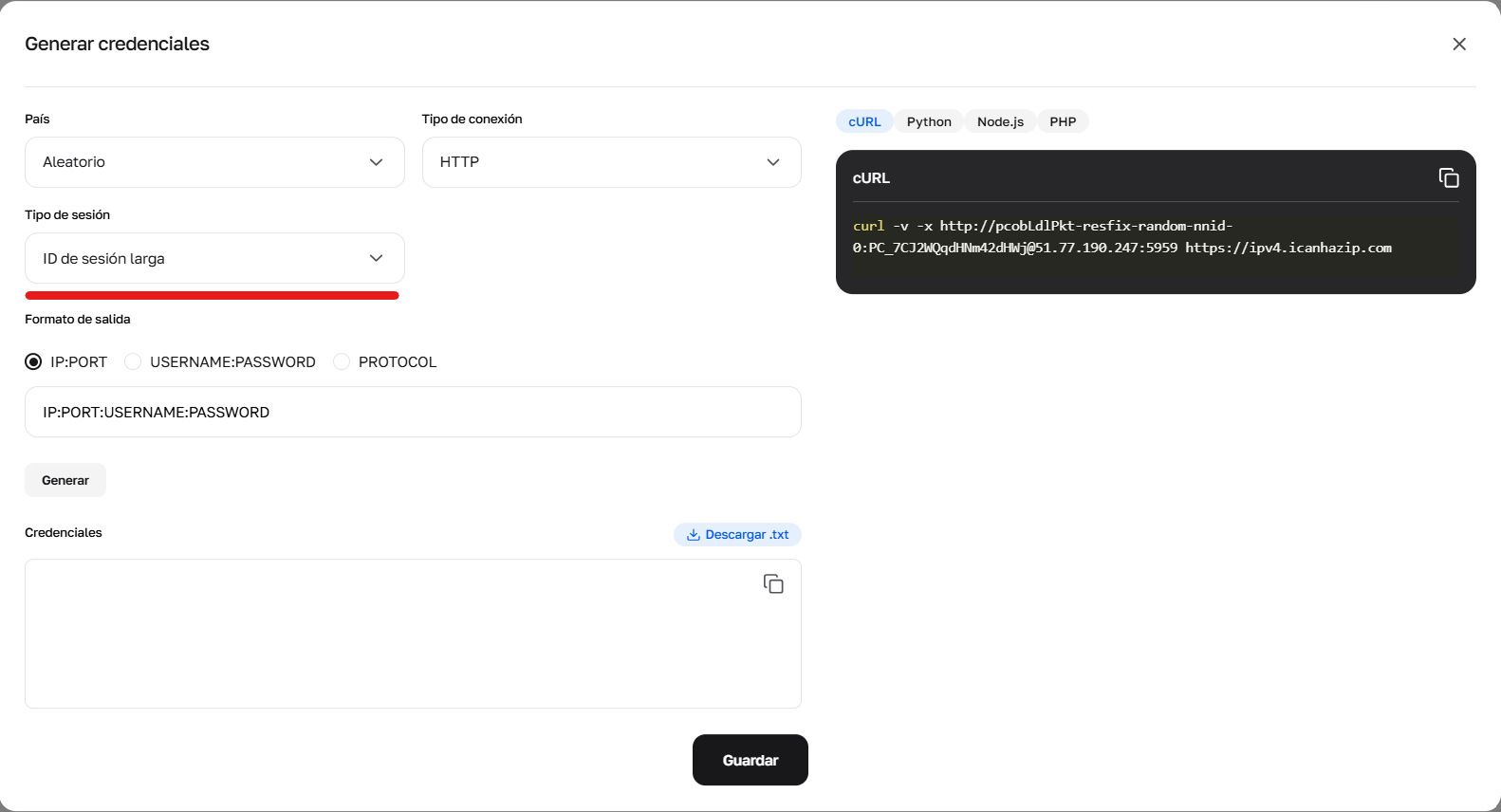Click the IP:PORT:USERNAME:PASSWORD format field
Viewport: 1501px width, 812px height.
pos(413,412)
